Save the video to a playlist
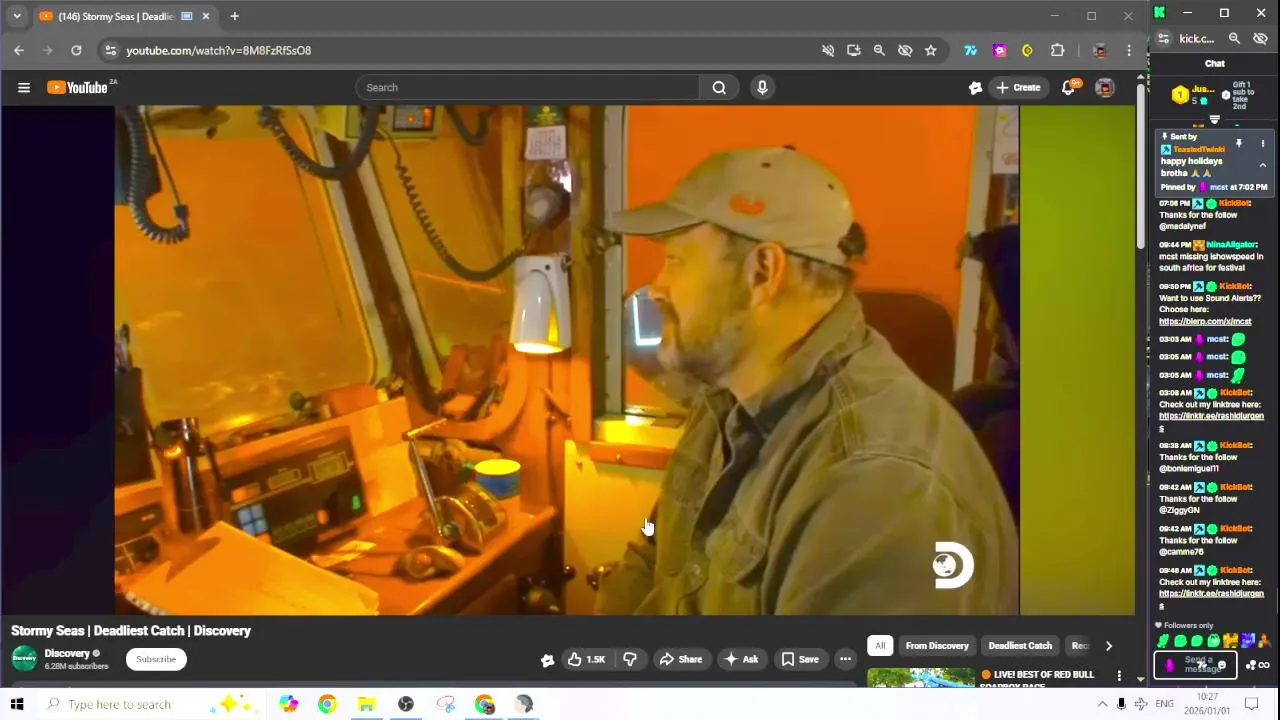This screenshot has width=1280, height=720. [x=800, y=659]
